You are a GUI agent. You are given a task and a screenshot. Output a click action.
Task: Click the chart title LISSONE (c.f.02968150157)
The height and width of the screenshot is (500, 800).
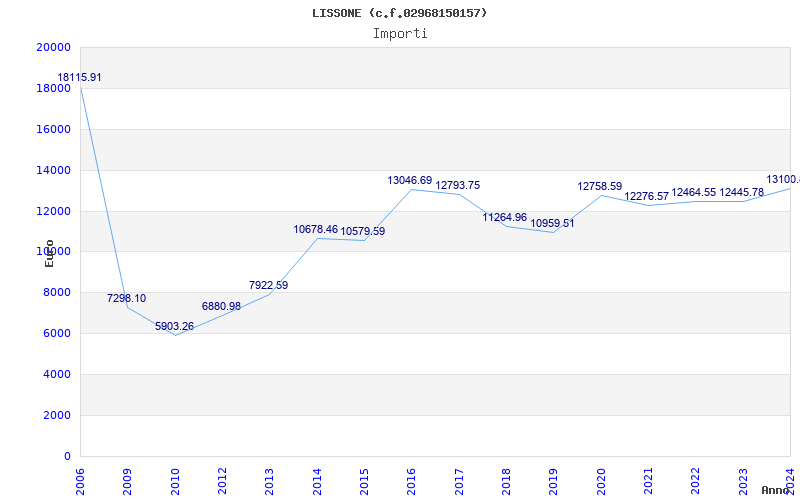(x=399, y=13)
